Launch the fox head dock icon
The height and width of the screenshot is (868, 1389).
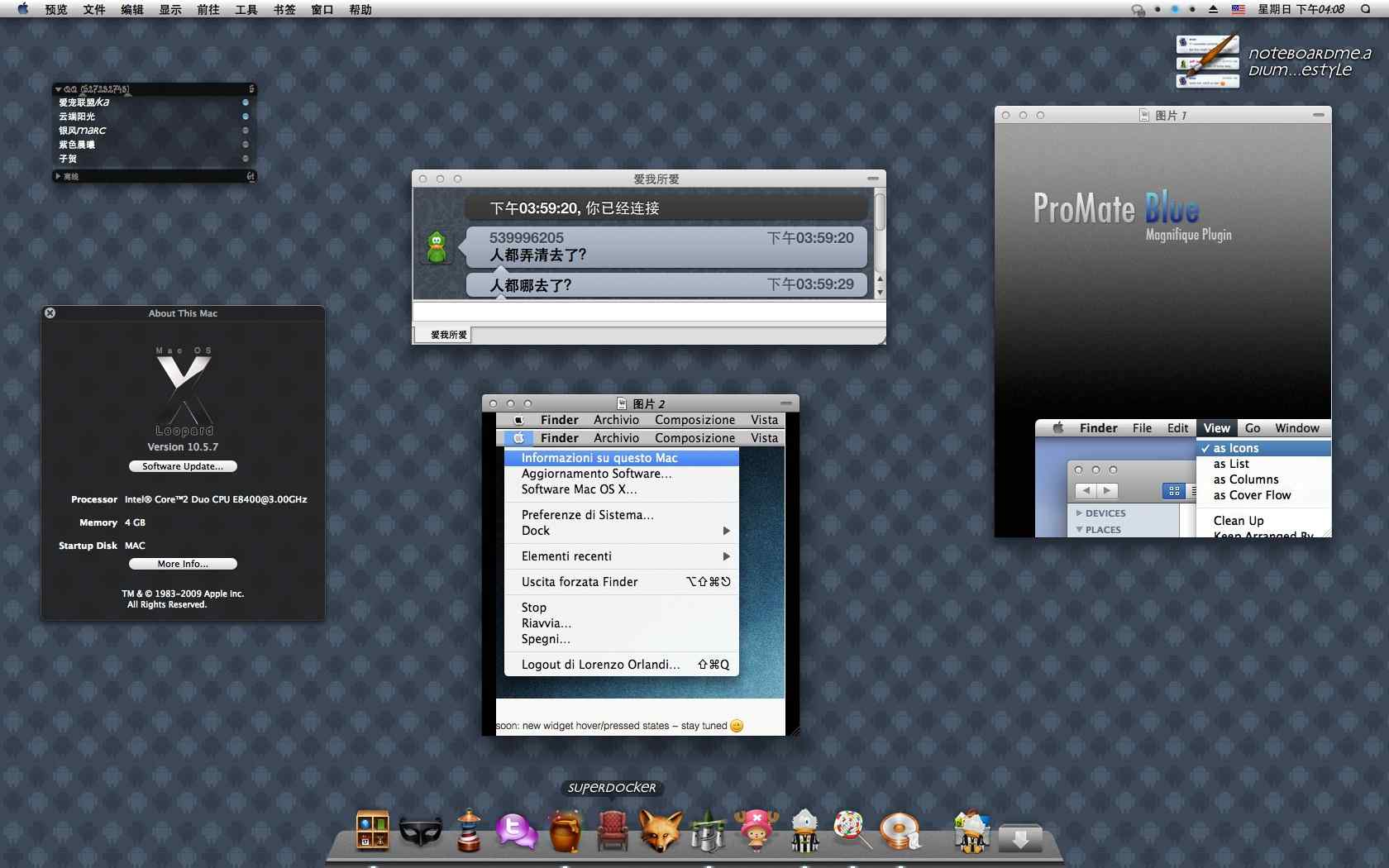tap(660, 831)
